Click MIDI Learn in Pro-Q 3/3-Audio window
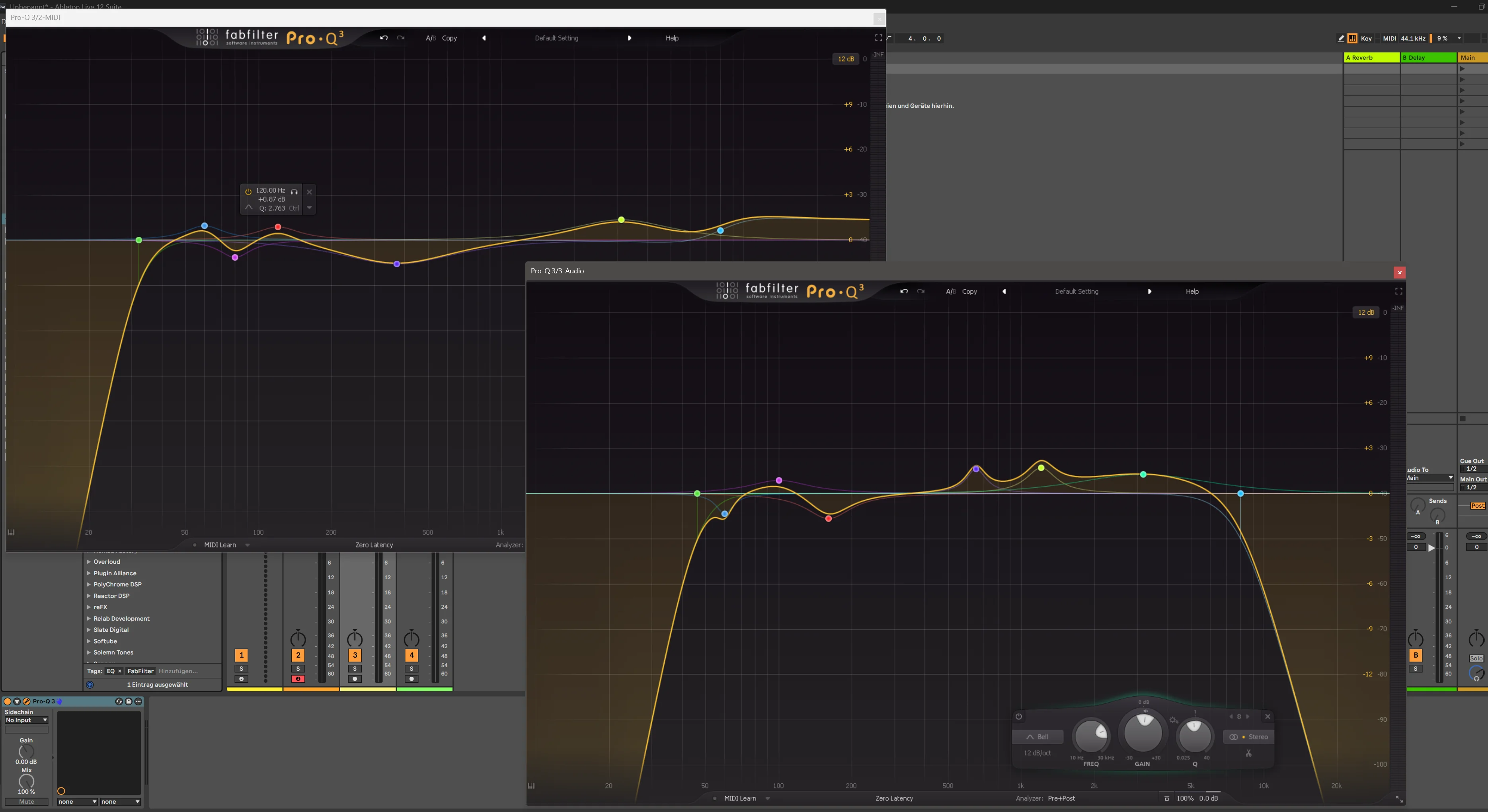The width and height of the screenshot is (1488, 812). tap(740, 798)
